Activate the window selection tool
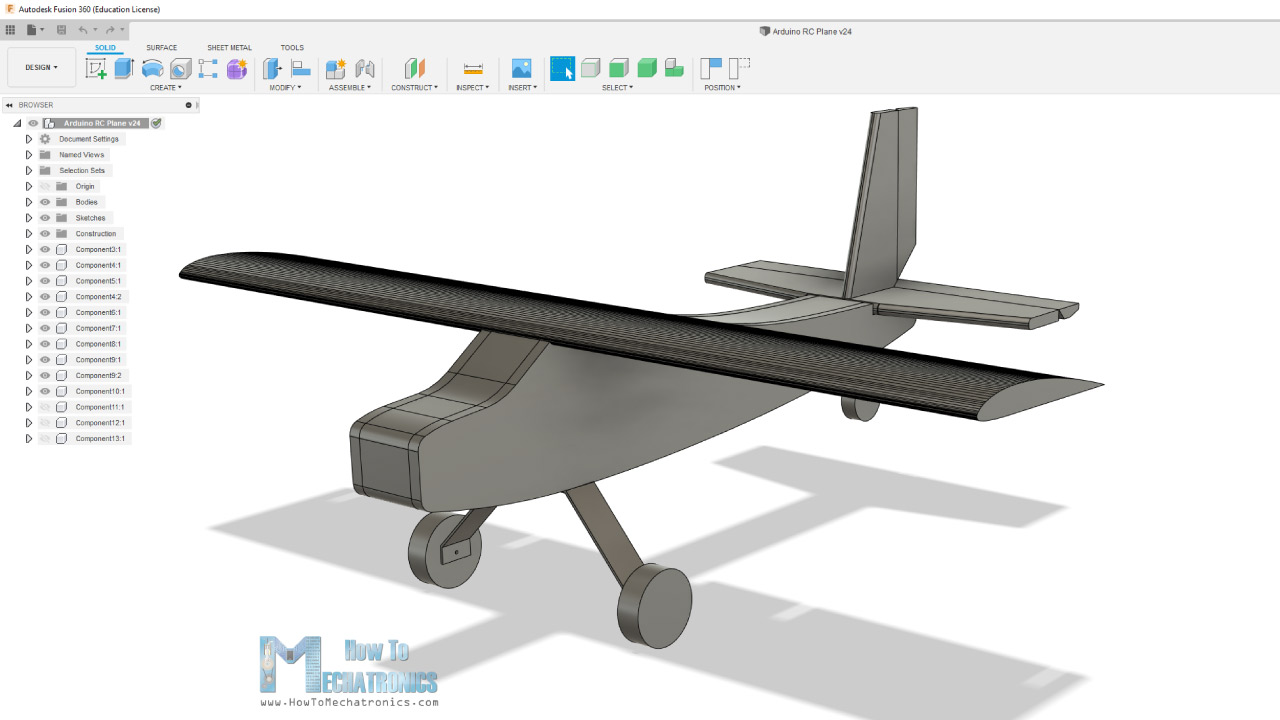1280x720 pixels. [x=562, y=68]
